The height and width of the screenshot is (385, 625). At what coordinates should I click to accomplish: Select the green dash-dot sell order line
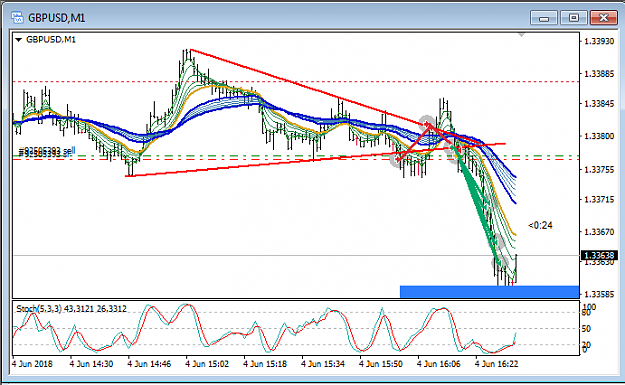coord(295,156)
